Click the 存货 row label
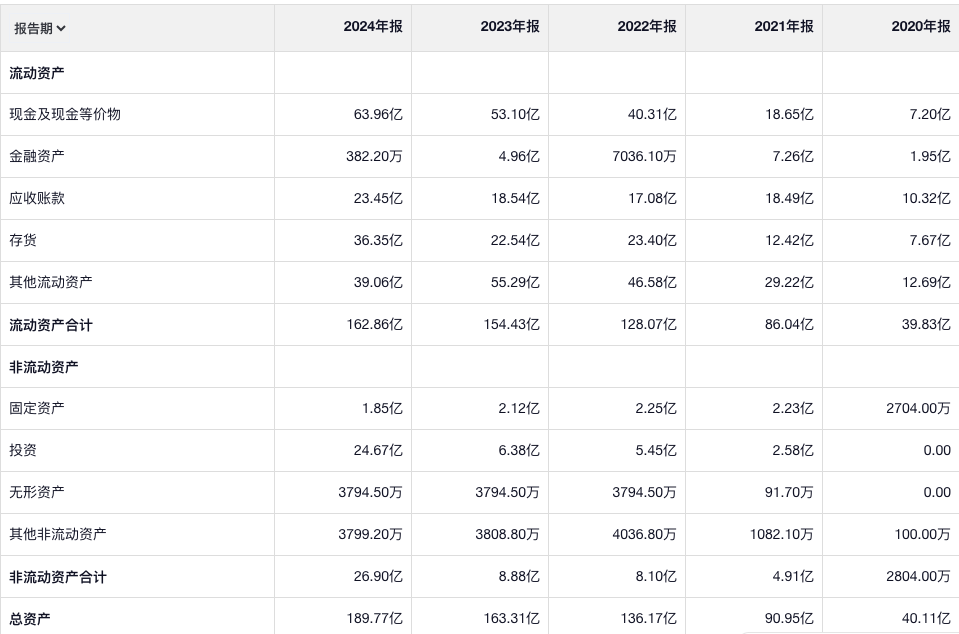The image size is (959, 634). click(23, 241)
